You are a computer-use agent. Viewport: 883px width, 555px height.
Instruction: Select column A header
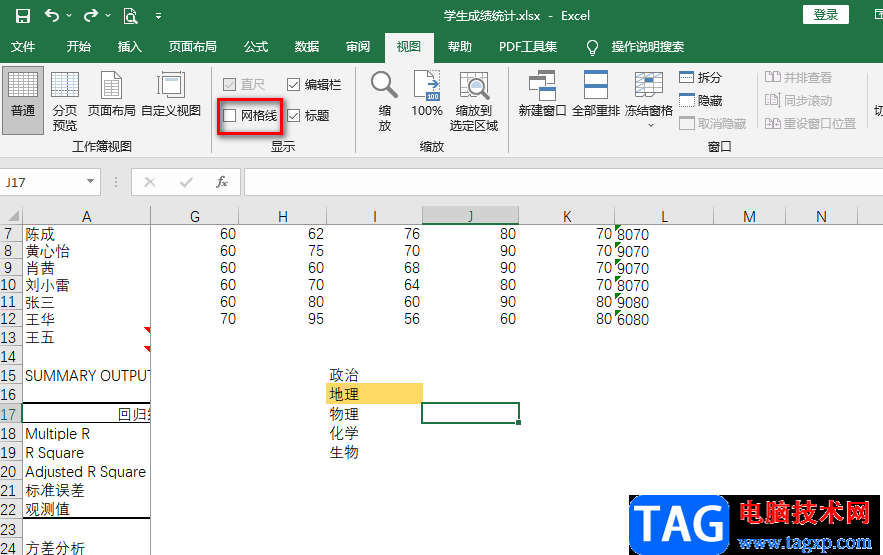[86, 216]
